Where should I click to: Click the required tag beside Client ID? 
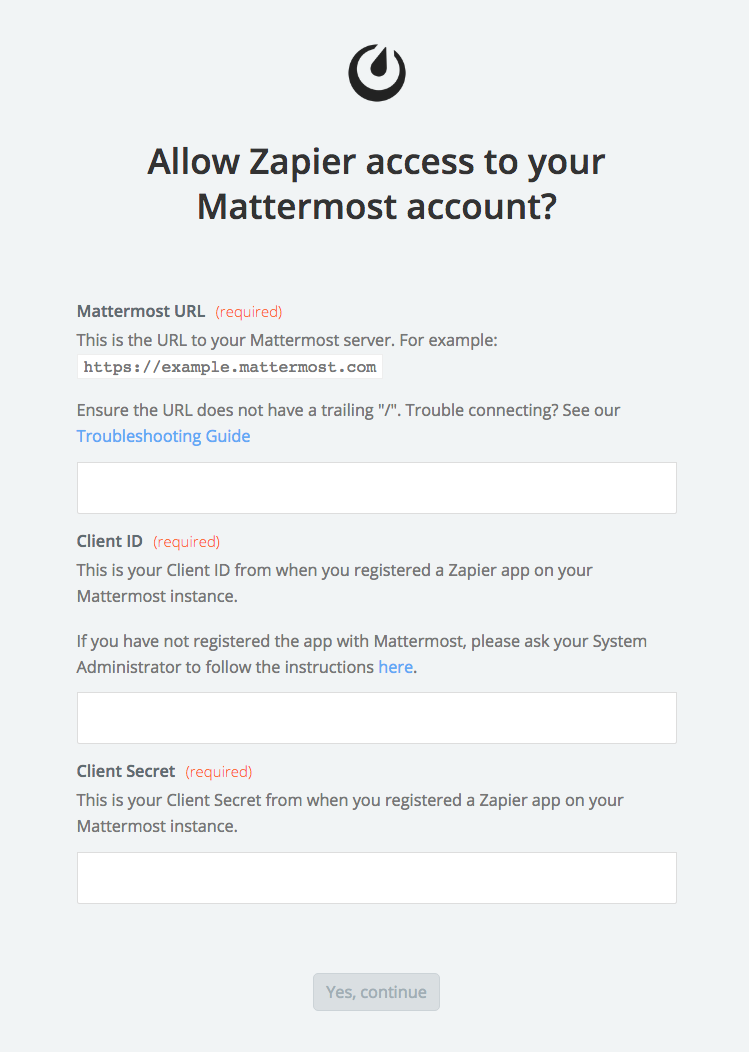[x=186, y=542]
